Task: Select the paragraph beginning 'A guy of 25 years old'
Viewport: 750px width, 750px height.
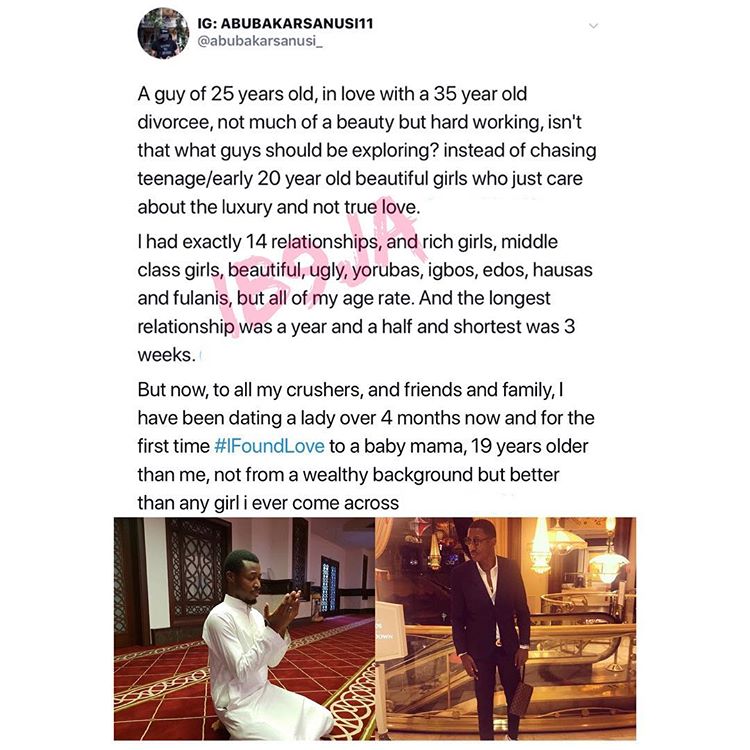Action: [x=367, y=150]
